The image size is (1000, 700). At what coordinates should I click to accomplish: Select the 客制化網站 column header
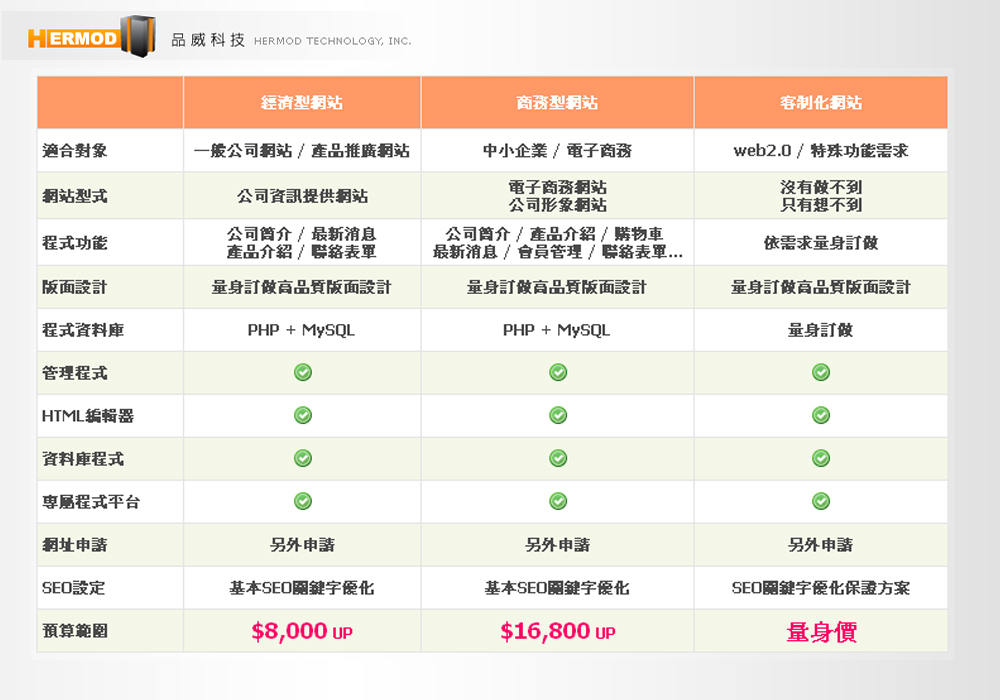[x=821, y=103]
